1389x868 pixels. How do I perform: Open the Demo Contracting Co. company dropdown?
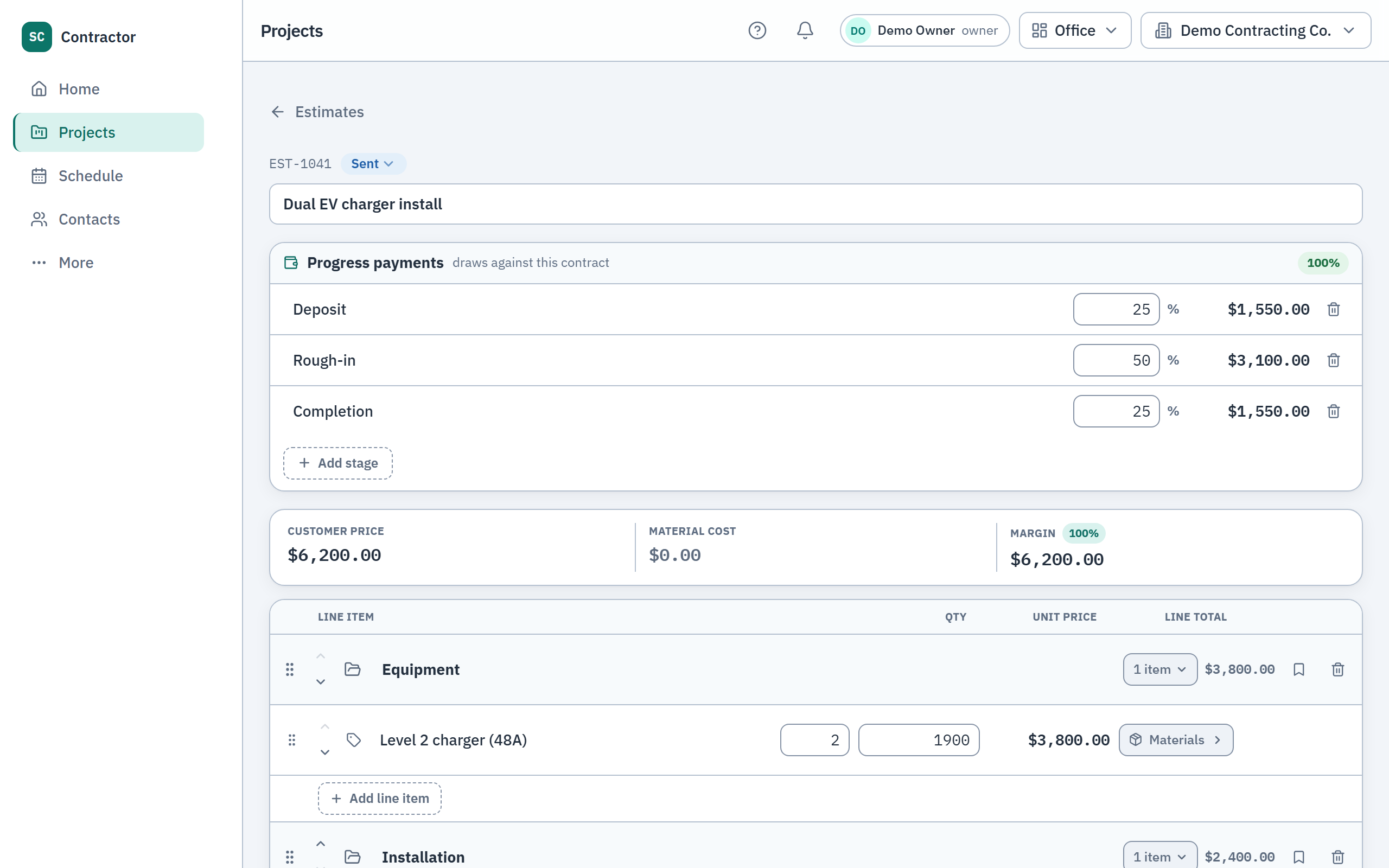(1256, 30)
